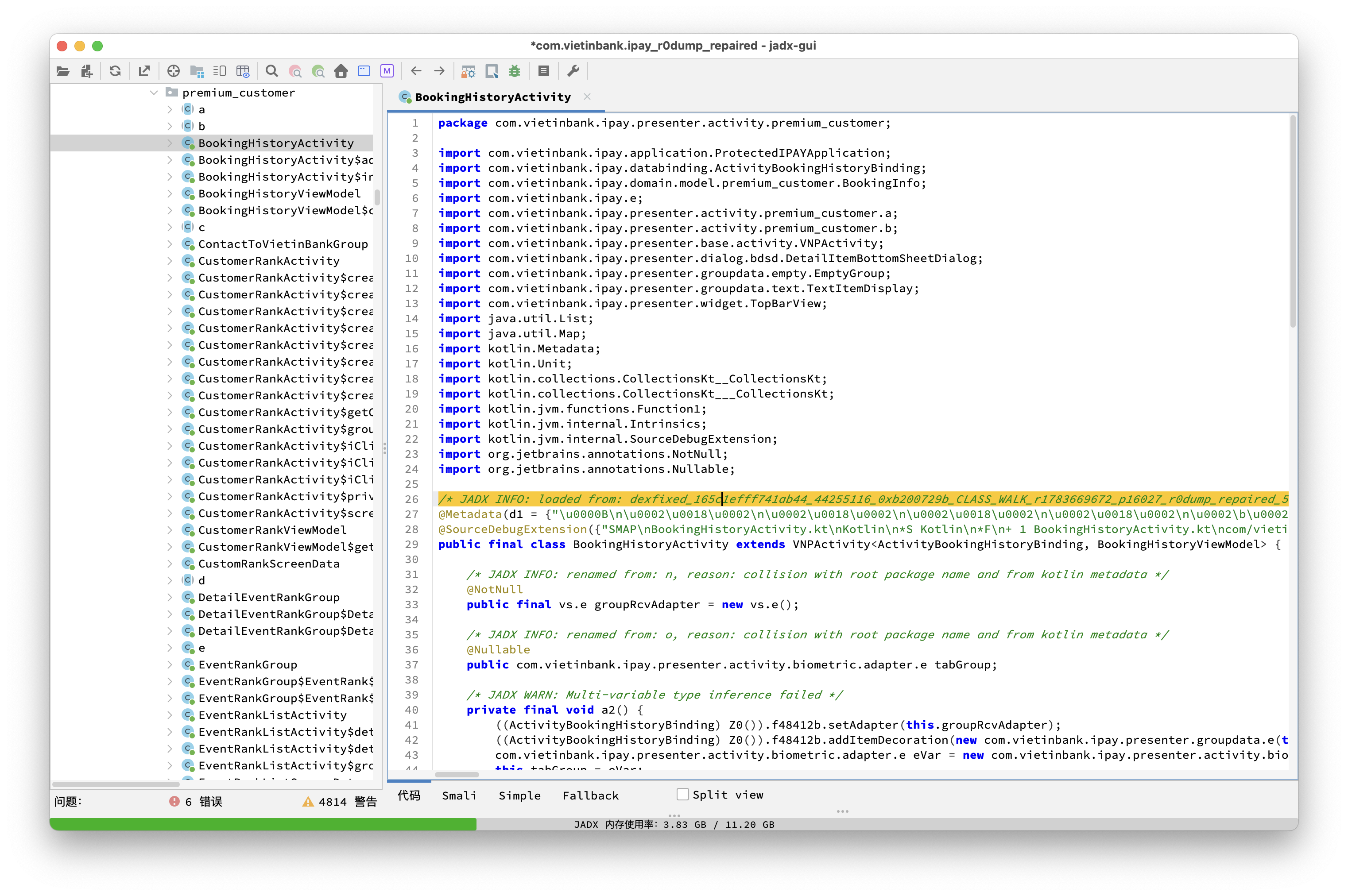Expand the CustomRankScreenData node
This screenshot has width=1348, height=896.
pos(170,564)
